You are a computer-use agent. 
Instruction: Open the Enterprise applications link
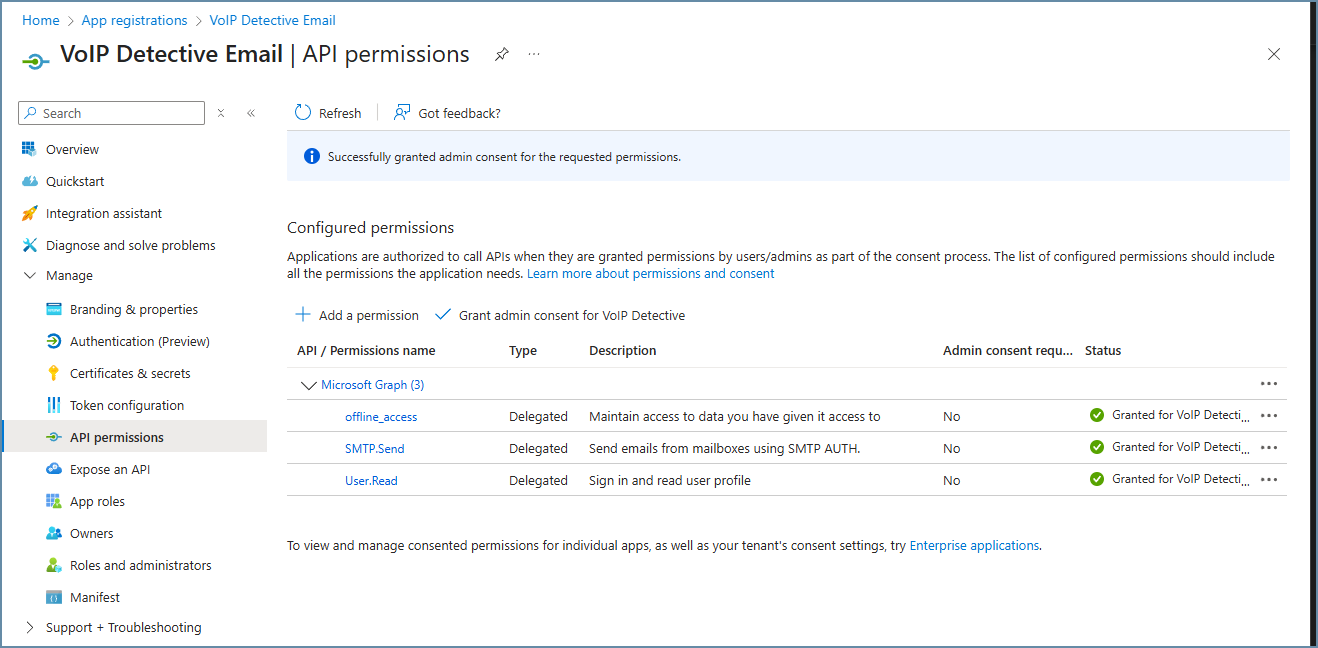tap(974, 545)
